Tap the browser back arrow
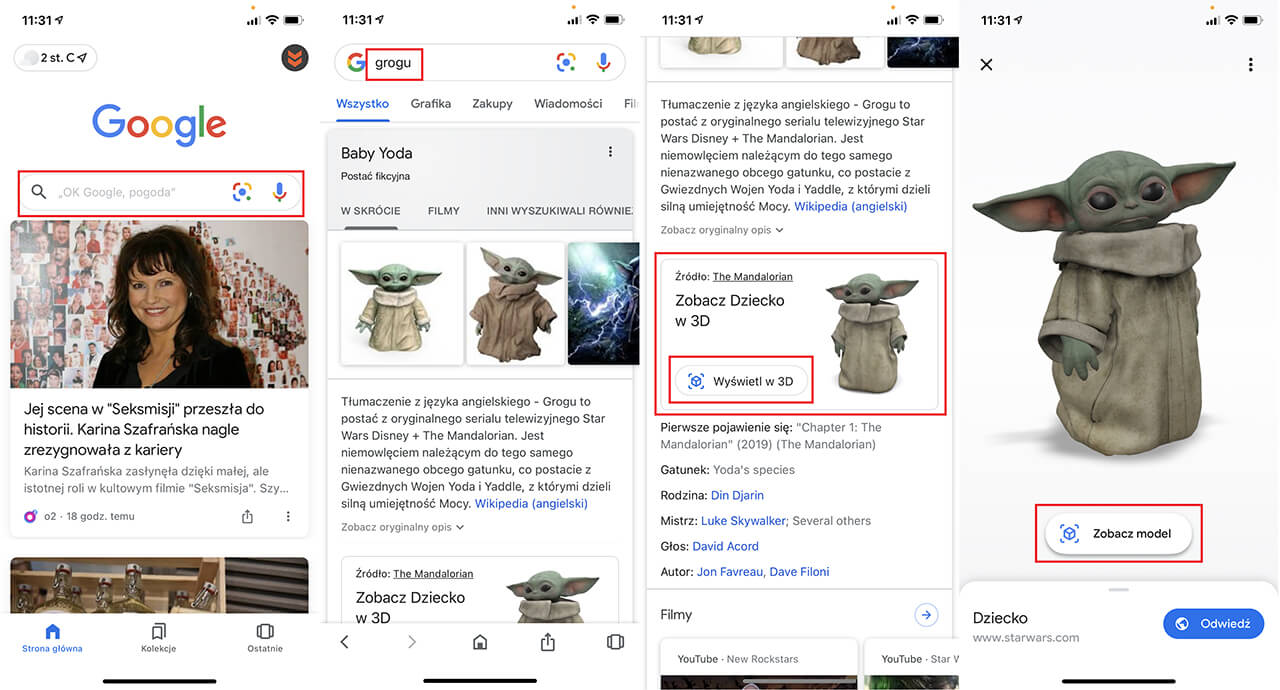This screenshot has width=1280, height=690. coord(344,642)
